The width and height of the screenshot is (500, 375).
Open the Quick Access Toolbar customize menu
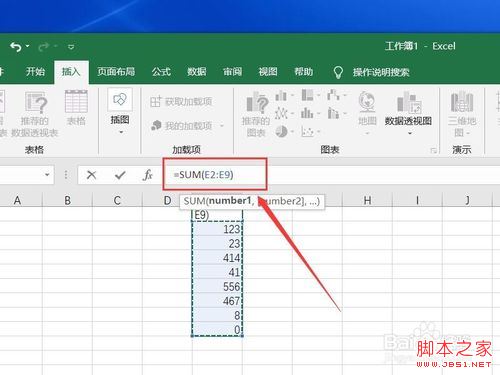[71, 47]
